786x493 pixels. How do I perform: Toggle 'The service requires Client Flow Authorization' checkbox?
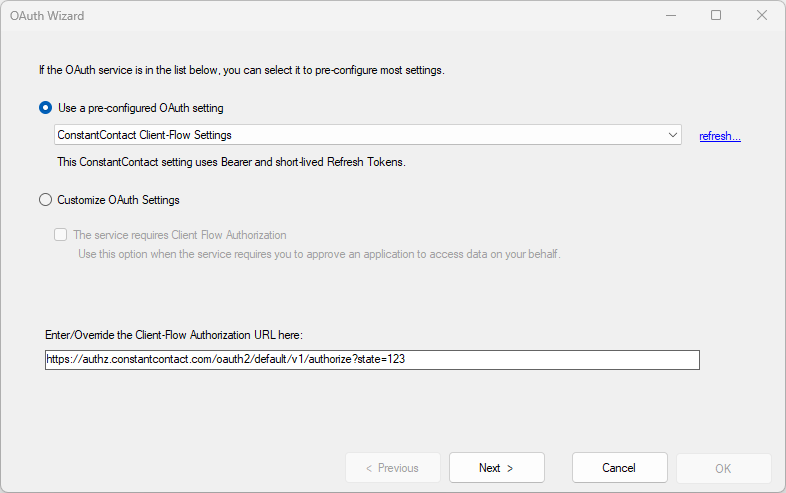coord(61,235)
